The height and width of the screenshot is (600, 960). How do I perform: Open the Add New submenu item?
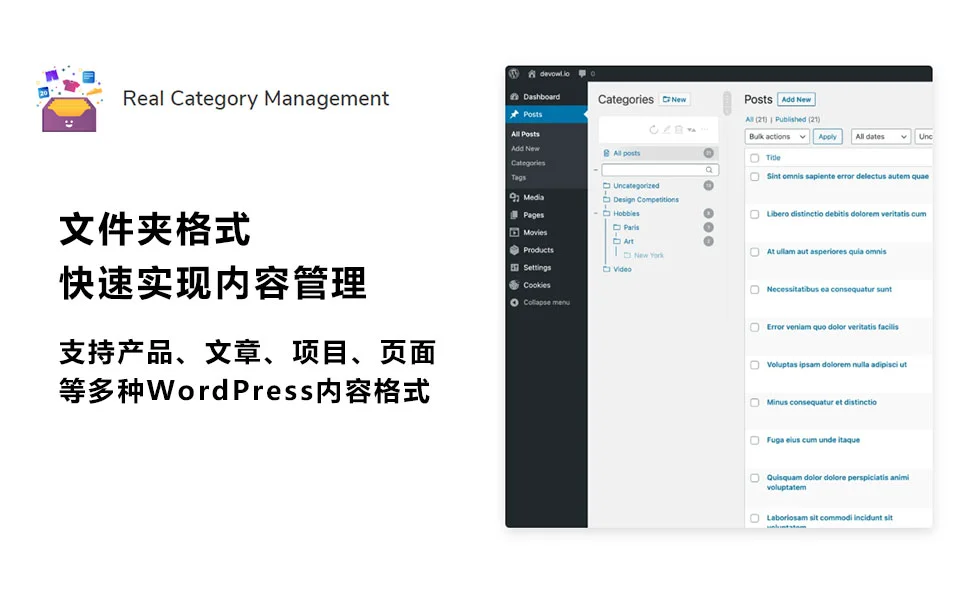click(x=525, y=149)
